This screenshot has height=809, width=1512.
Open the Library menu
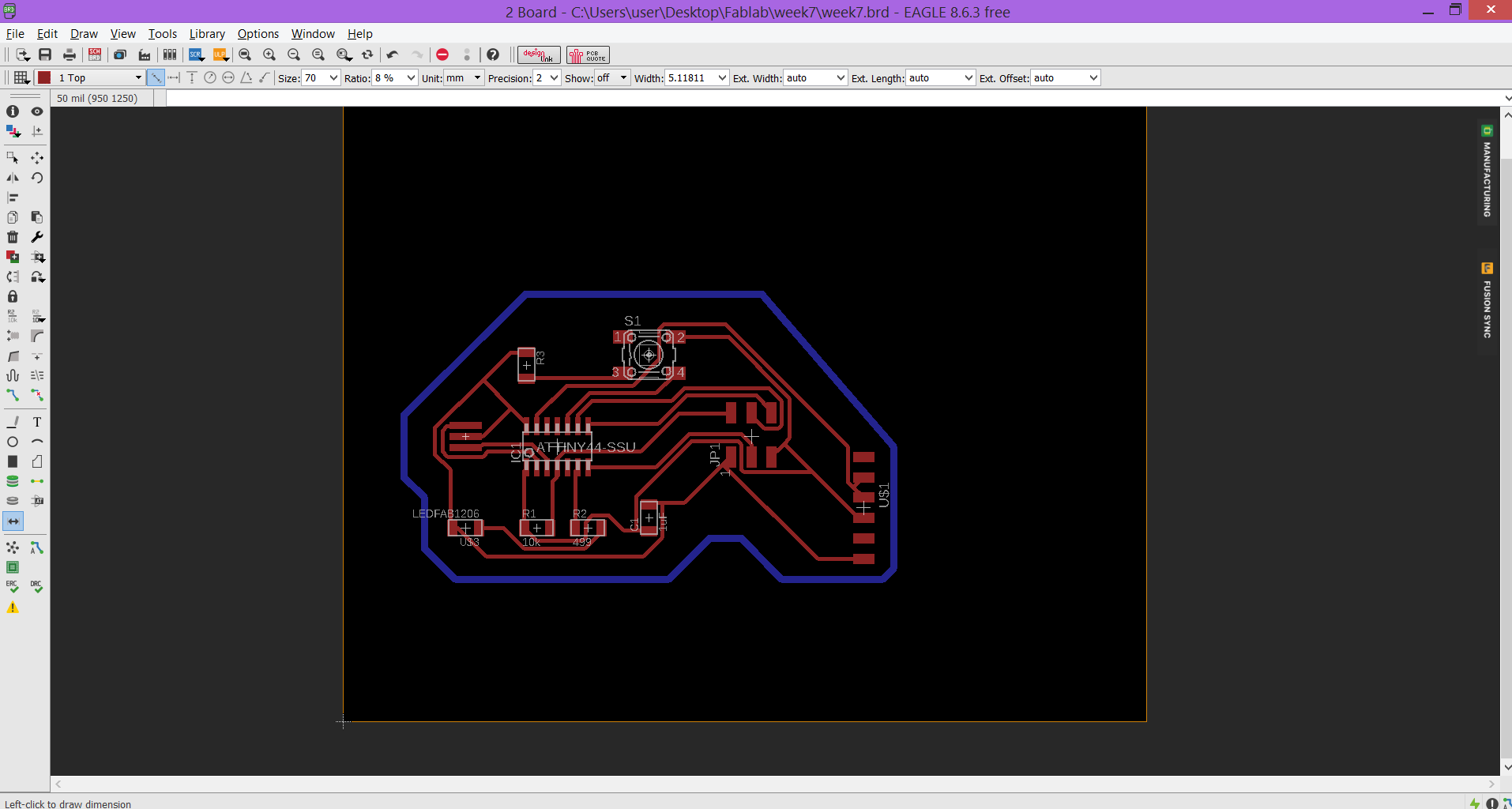[x=207, y=34]
